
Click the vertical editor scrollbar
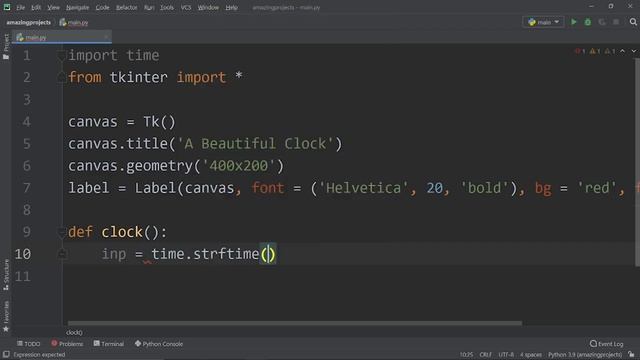[x=638, y=162]
